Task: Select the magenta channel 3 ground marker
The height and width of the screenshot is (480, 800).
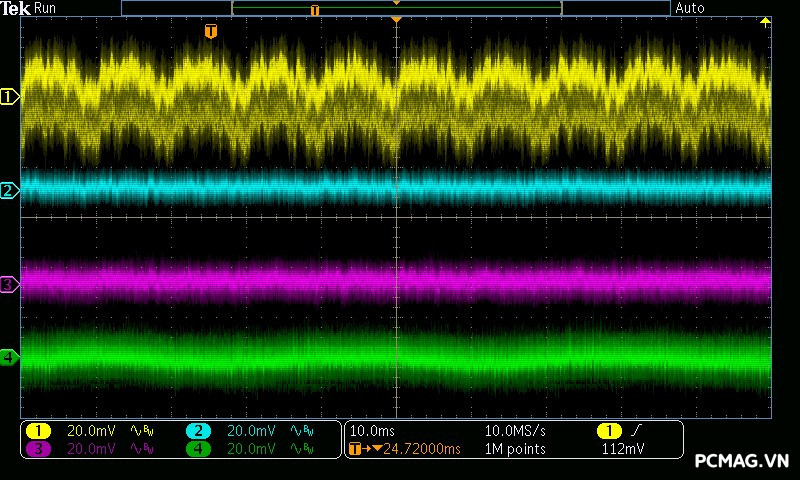Action: pos(9,285)
